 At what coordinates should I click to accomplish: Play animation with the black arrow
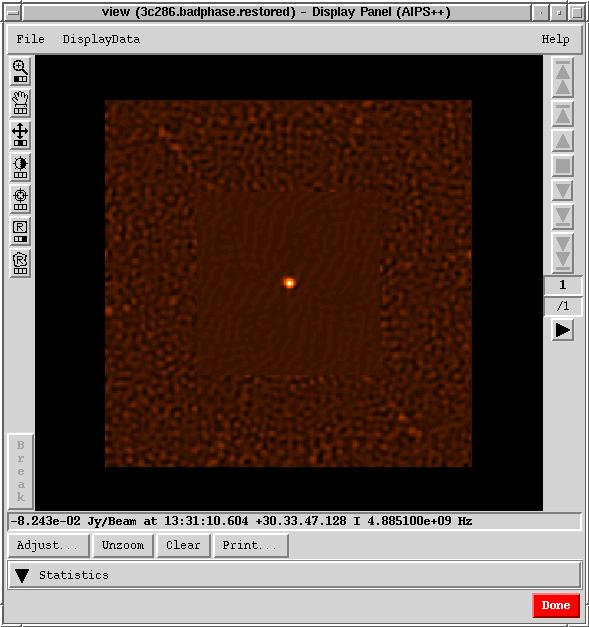click(563, 330)
